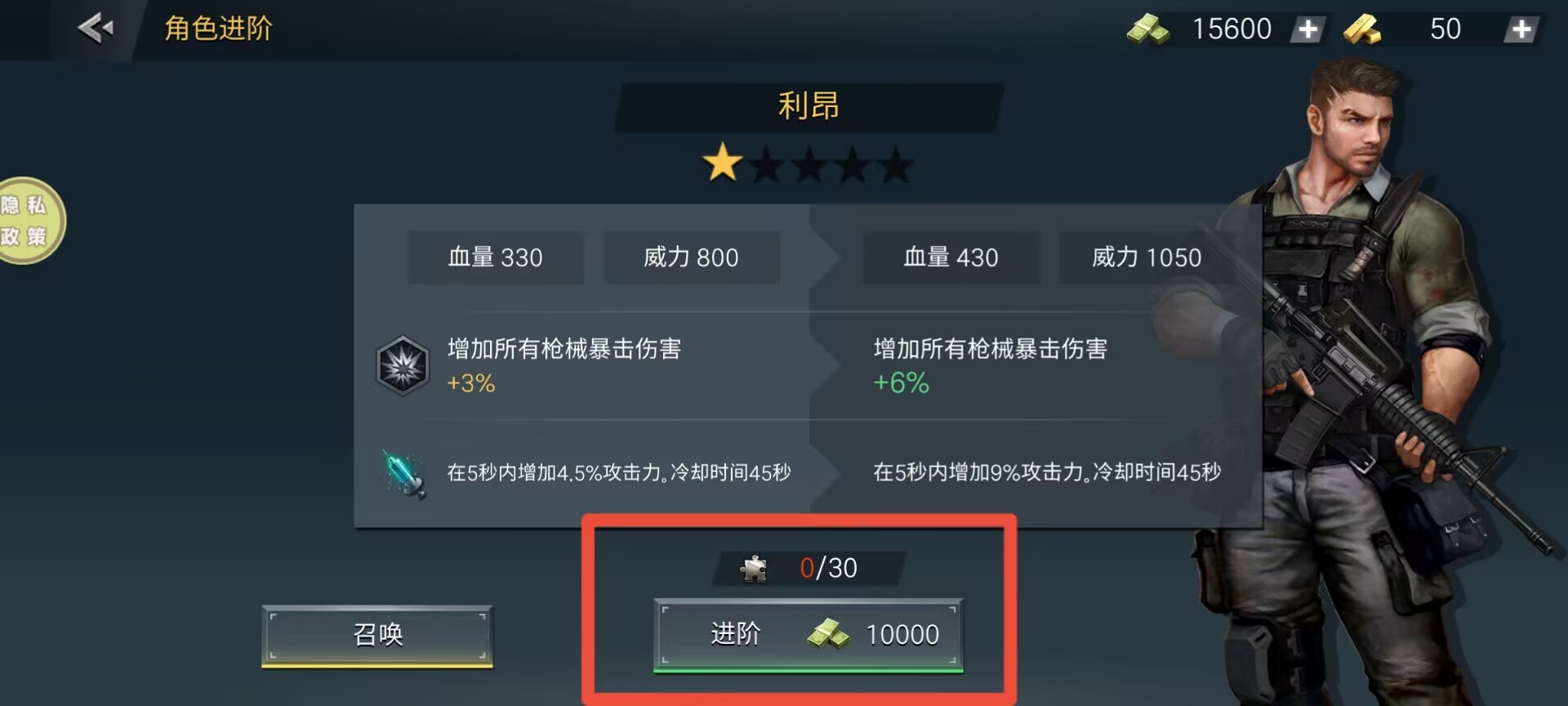Tap the filled gold star rating

pyautogui.click(x=723, y=163)
